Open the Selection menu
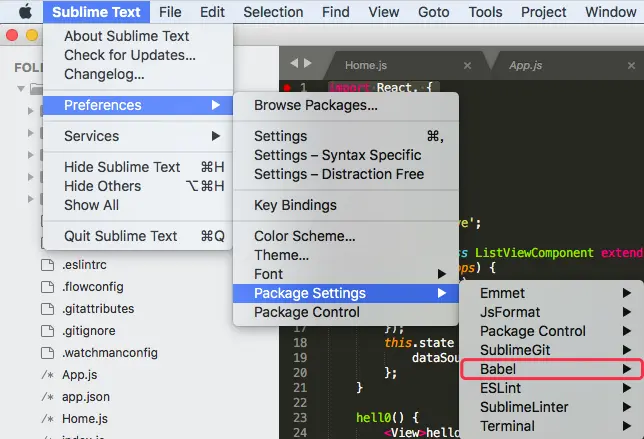644x439 pixels. click(273, 12)
